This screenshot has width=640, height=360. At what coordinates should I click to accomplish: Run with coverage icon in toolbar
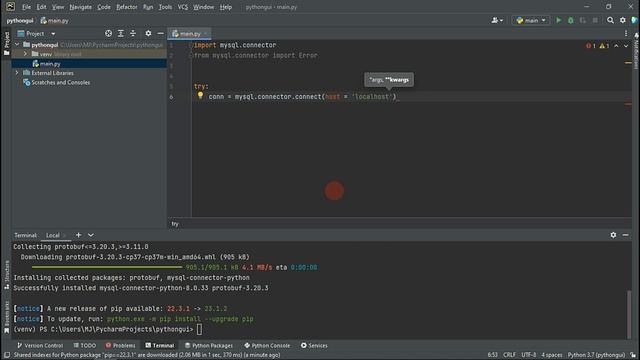pyautogui.click(x=583, y=20)
